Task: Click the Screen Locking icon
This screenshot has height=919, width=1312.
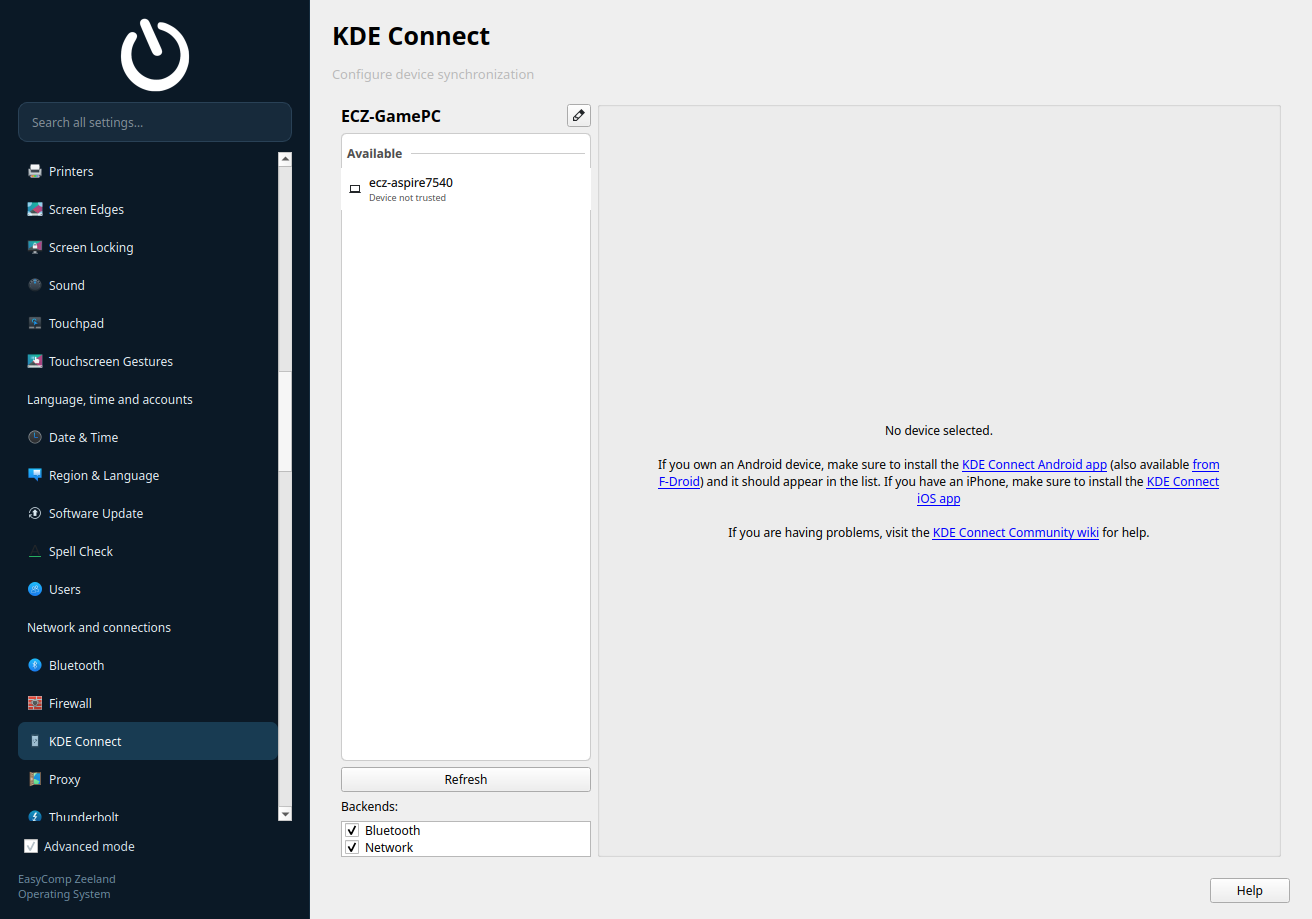Action: coord(35,247)
